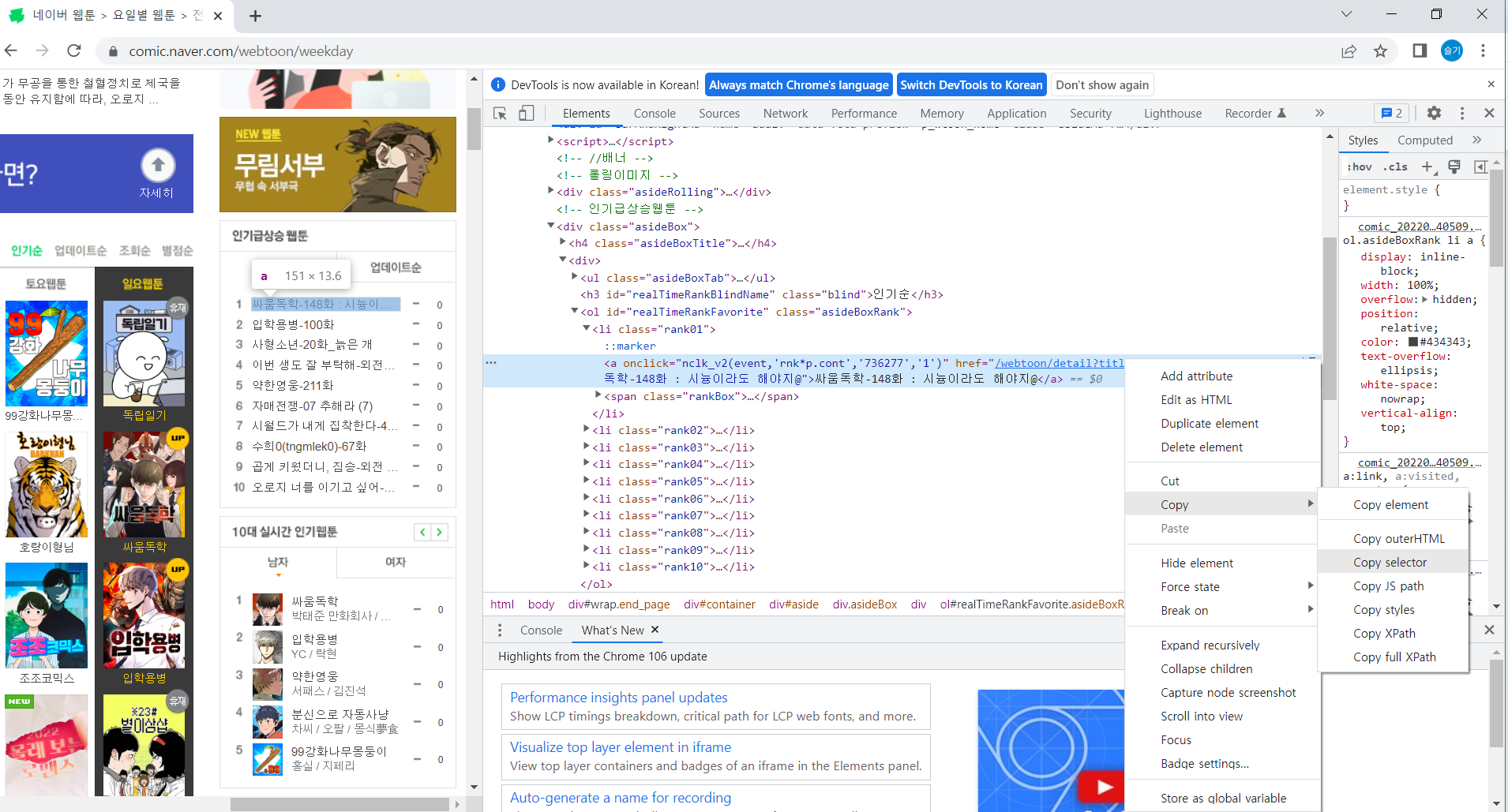
Task: Toggle device toolbar icon in DevTools
Action: click(526, 114)
